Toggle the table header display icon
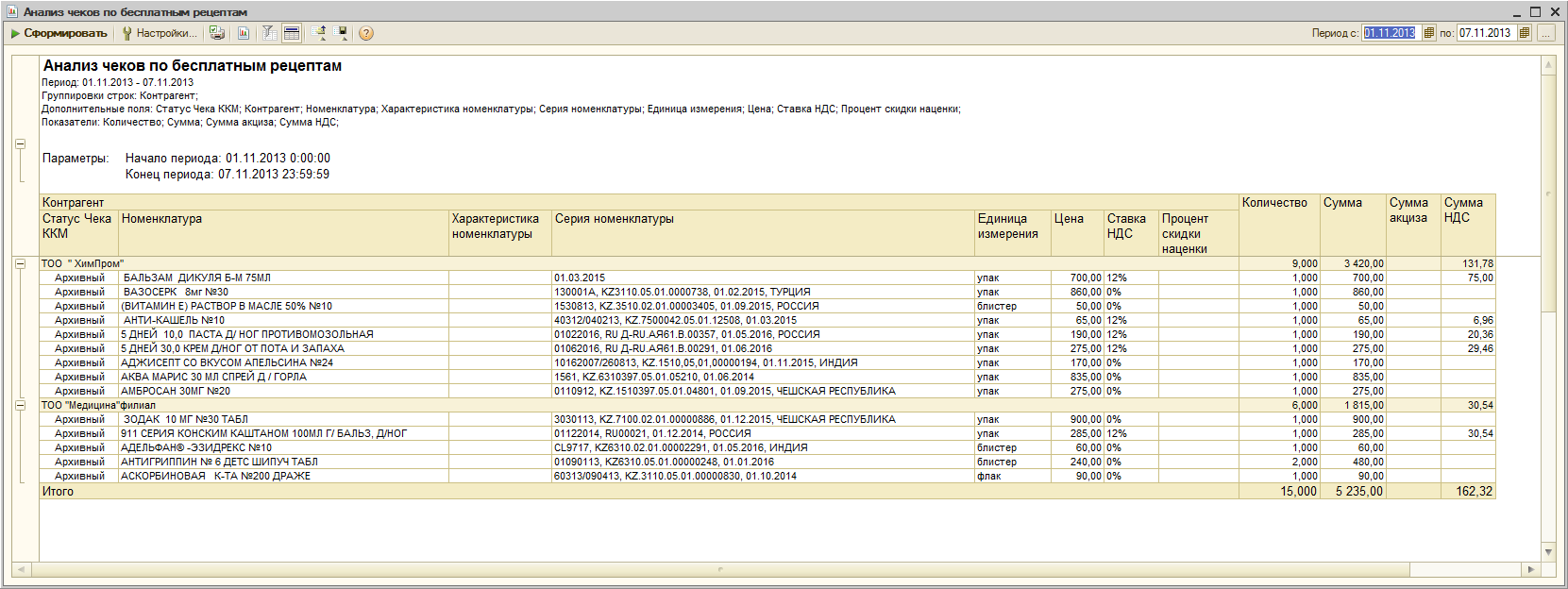Screen dimensions: 1568x589 click(292, 33)
